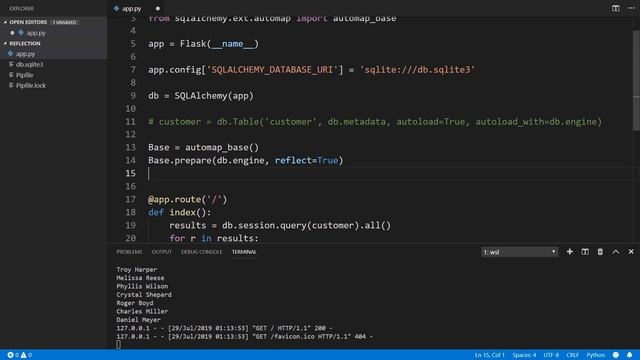Click 'Flask(__name__)' on line 5
The height and width of the screenshot is (360, 640).
pos(219,44)
